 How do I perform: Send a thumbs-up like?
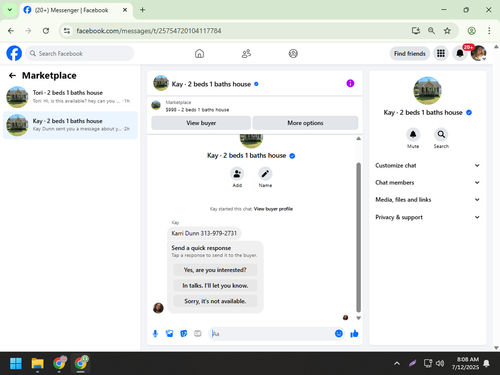354,333
